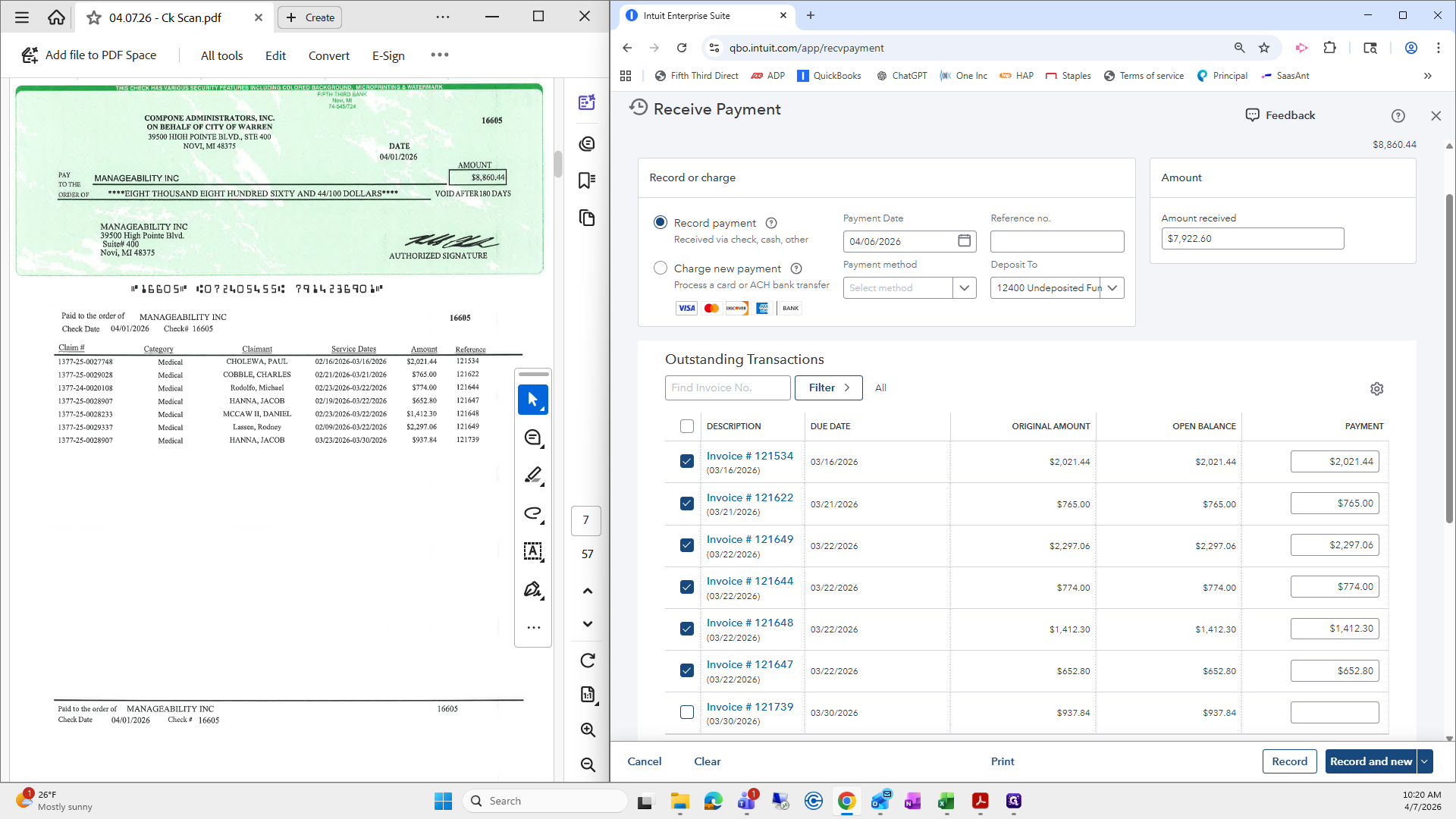The width and height of the screenshot is (1456, 819).
Task: Open the E-Sign menu
Action: tap(388, 55)
